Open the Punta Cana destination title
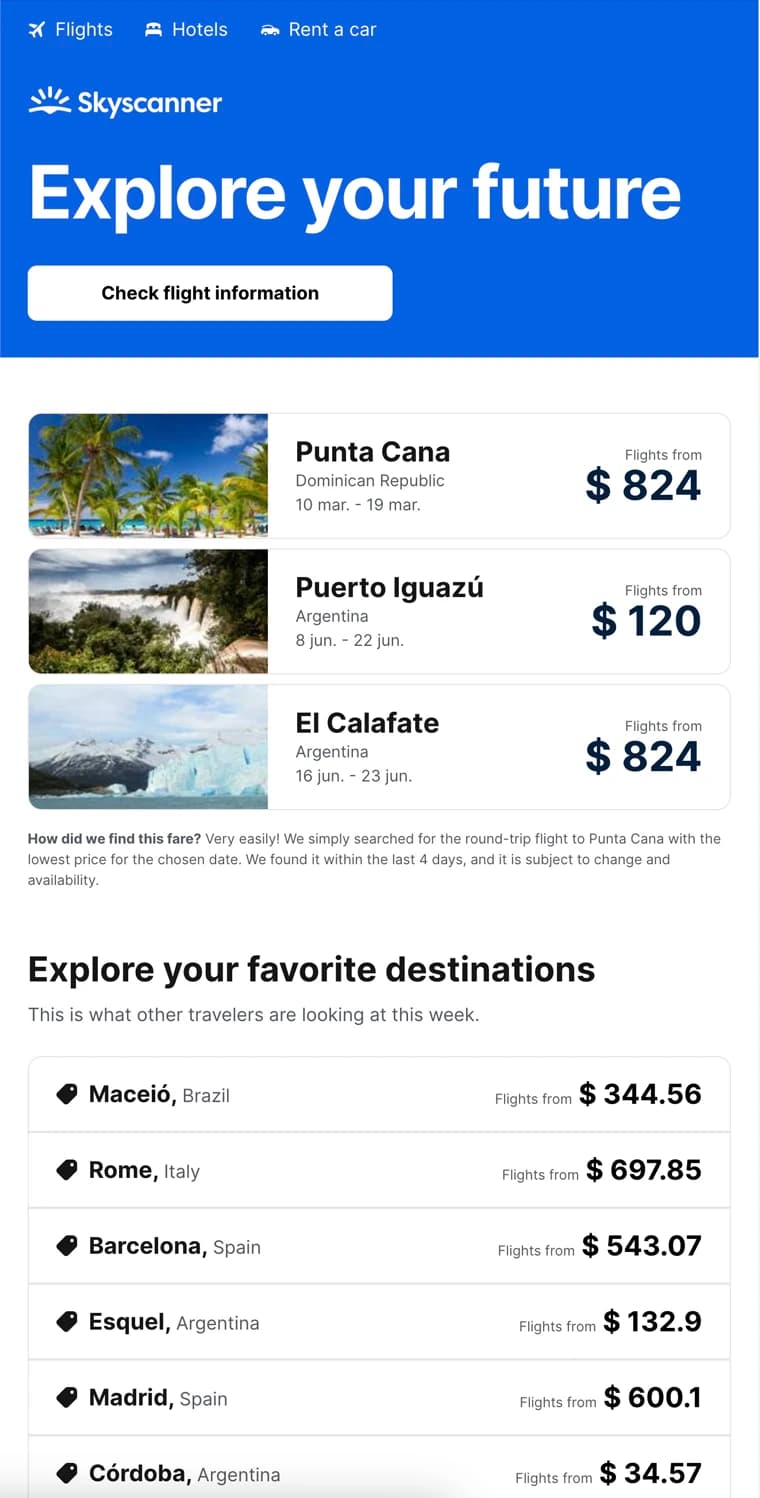 tap(372, 452)
